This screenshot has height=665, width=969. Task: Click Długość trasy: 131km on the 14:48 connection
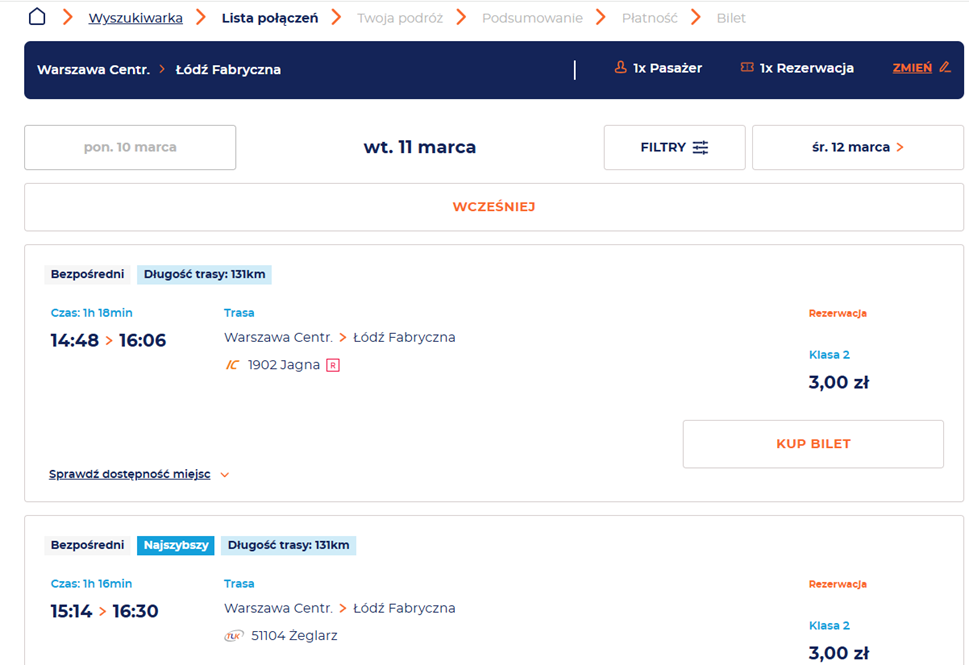point(205,274)
